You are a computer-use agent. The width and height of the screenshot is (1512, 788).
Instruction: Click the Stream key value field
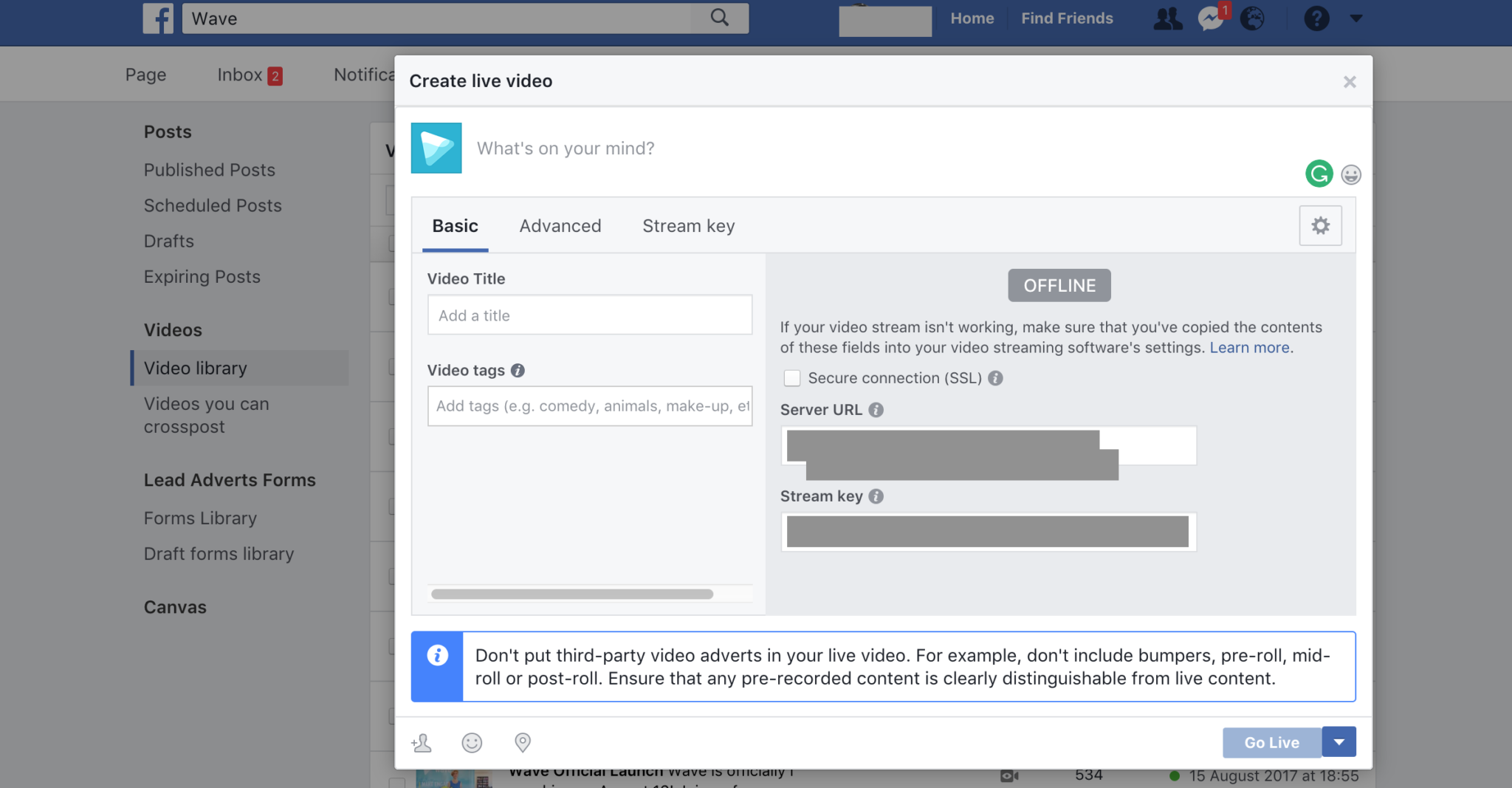[989, 532]
